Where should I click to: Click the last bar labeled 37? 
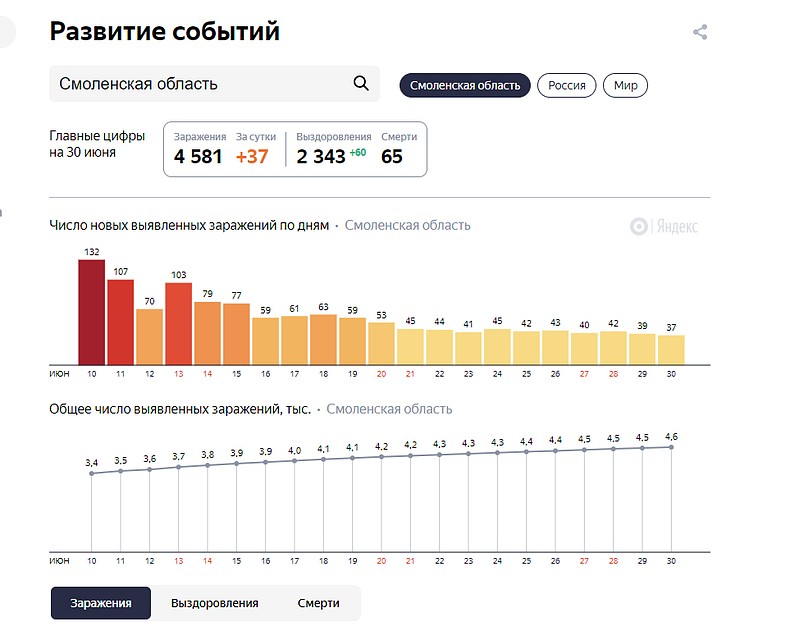pyautogui.click(x=671, y=350)
